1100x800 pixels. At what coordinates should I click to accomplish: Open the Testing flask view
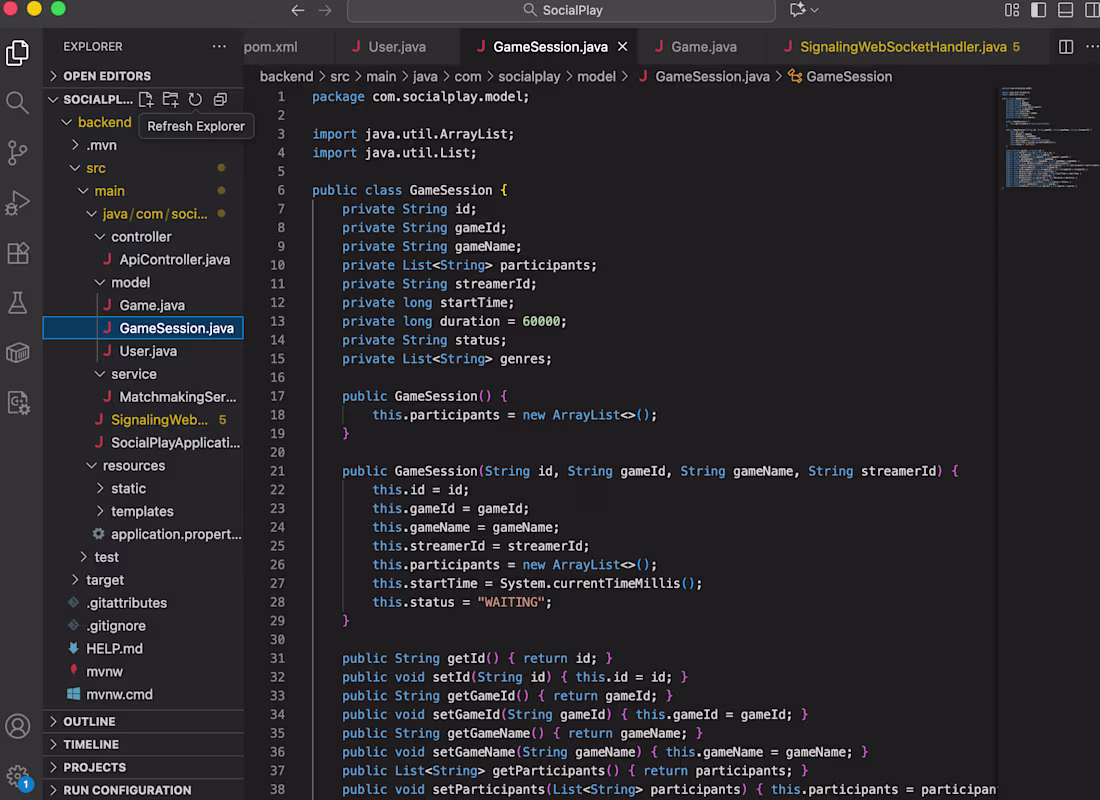pos(18,302)
